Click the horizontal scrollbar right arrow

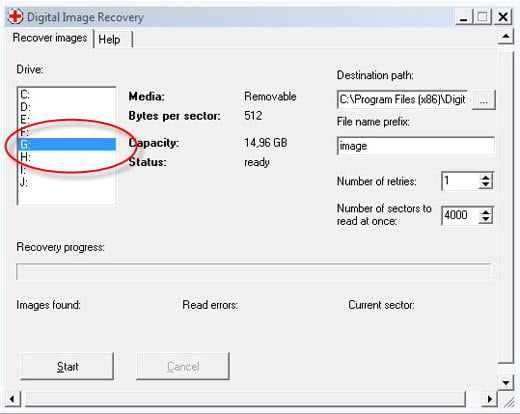click(489, 398)
